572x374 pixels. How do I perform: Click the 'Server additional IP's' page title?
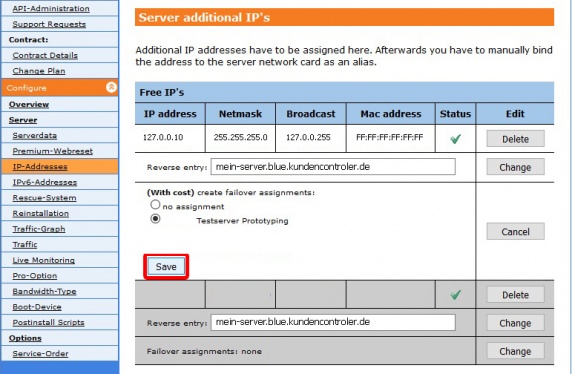coord(204,18)
